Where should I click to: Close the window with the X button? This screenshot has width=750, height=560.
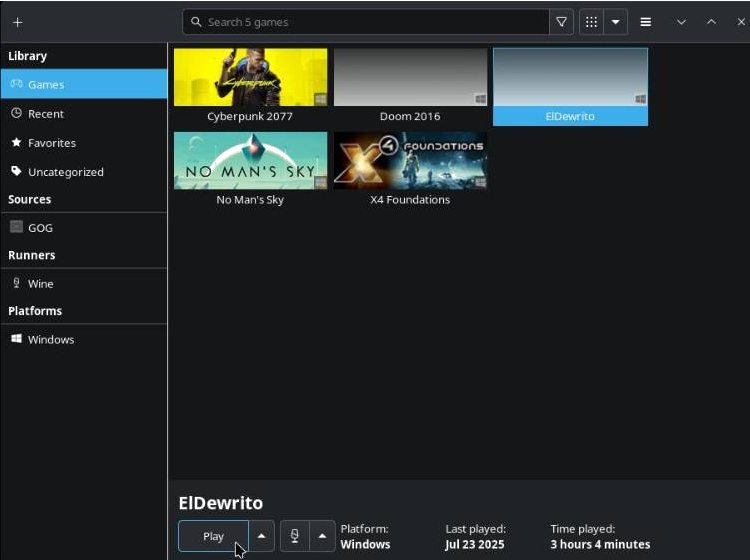tap(741, 22)
